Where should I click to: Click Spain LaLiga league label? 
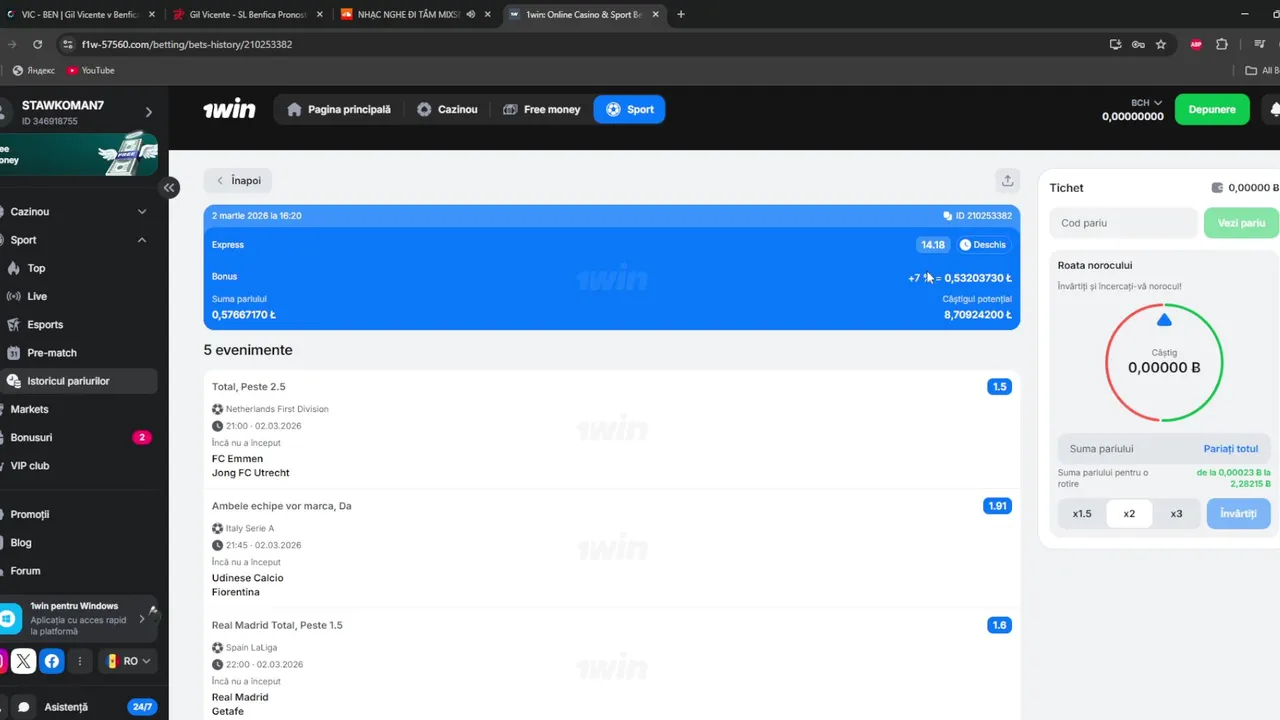252,648
